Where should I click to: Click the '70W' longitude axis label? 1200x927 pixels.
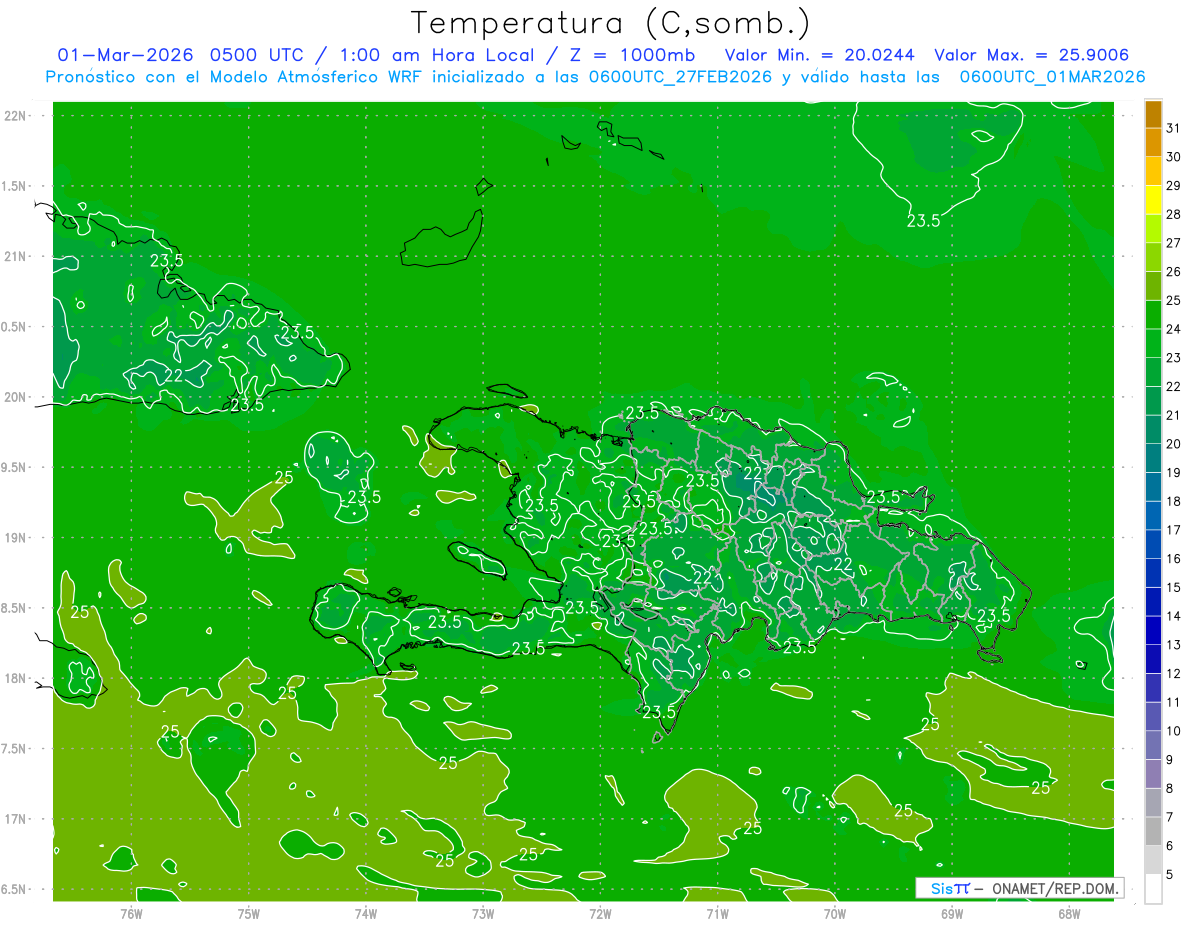(x=834, y=913)
